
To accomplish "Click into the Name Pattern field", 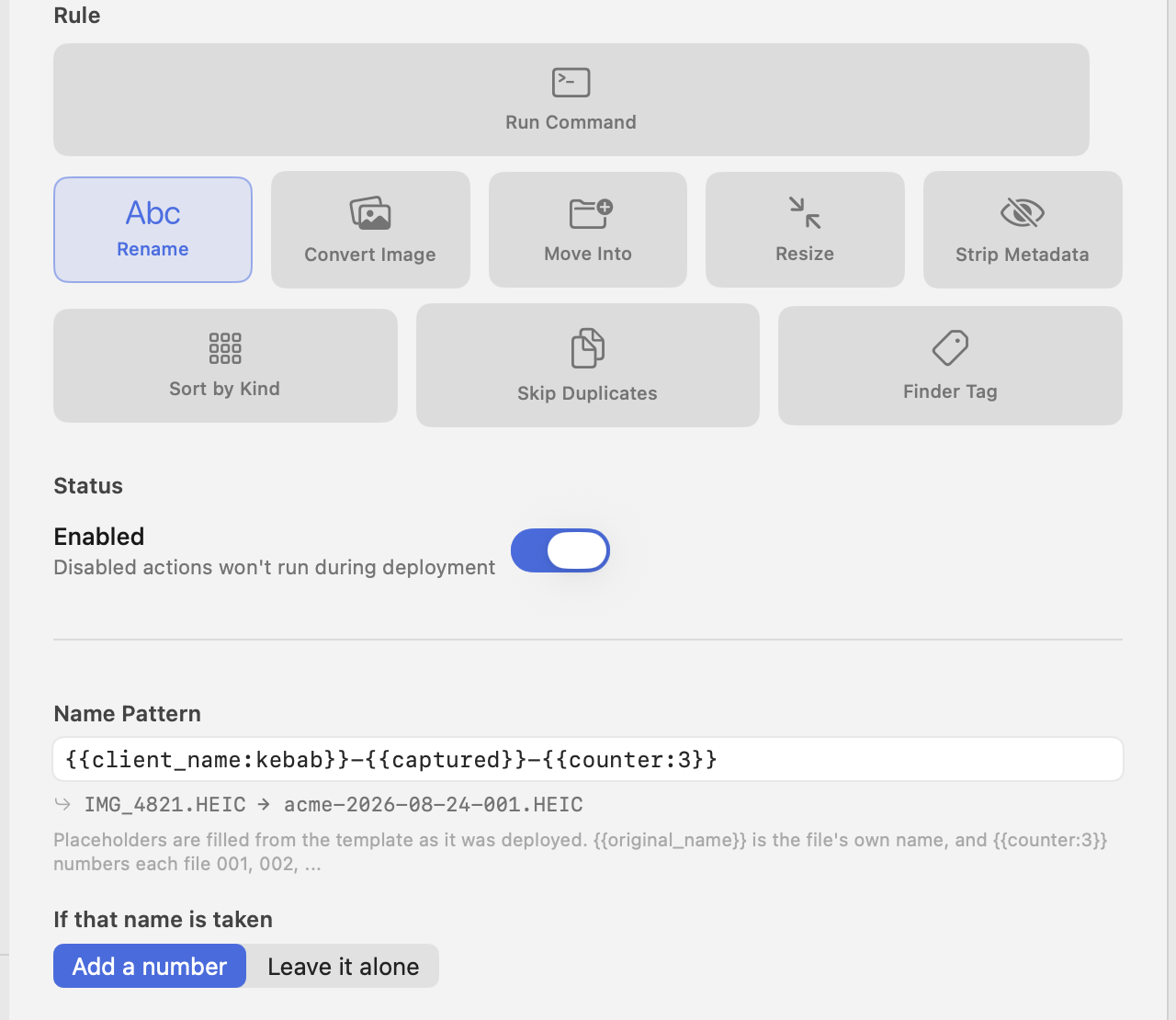I will point(588,759).
